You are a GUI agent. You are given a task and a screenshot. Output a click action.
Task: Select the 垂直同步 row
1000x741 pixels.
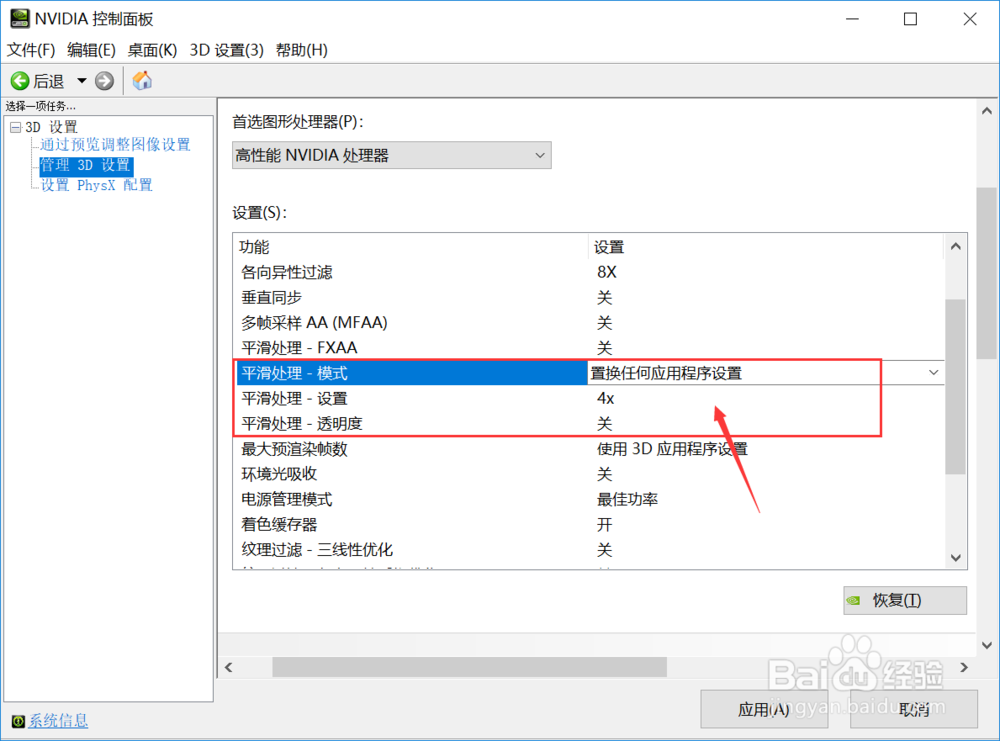click(x=588, y=297)
